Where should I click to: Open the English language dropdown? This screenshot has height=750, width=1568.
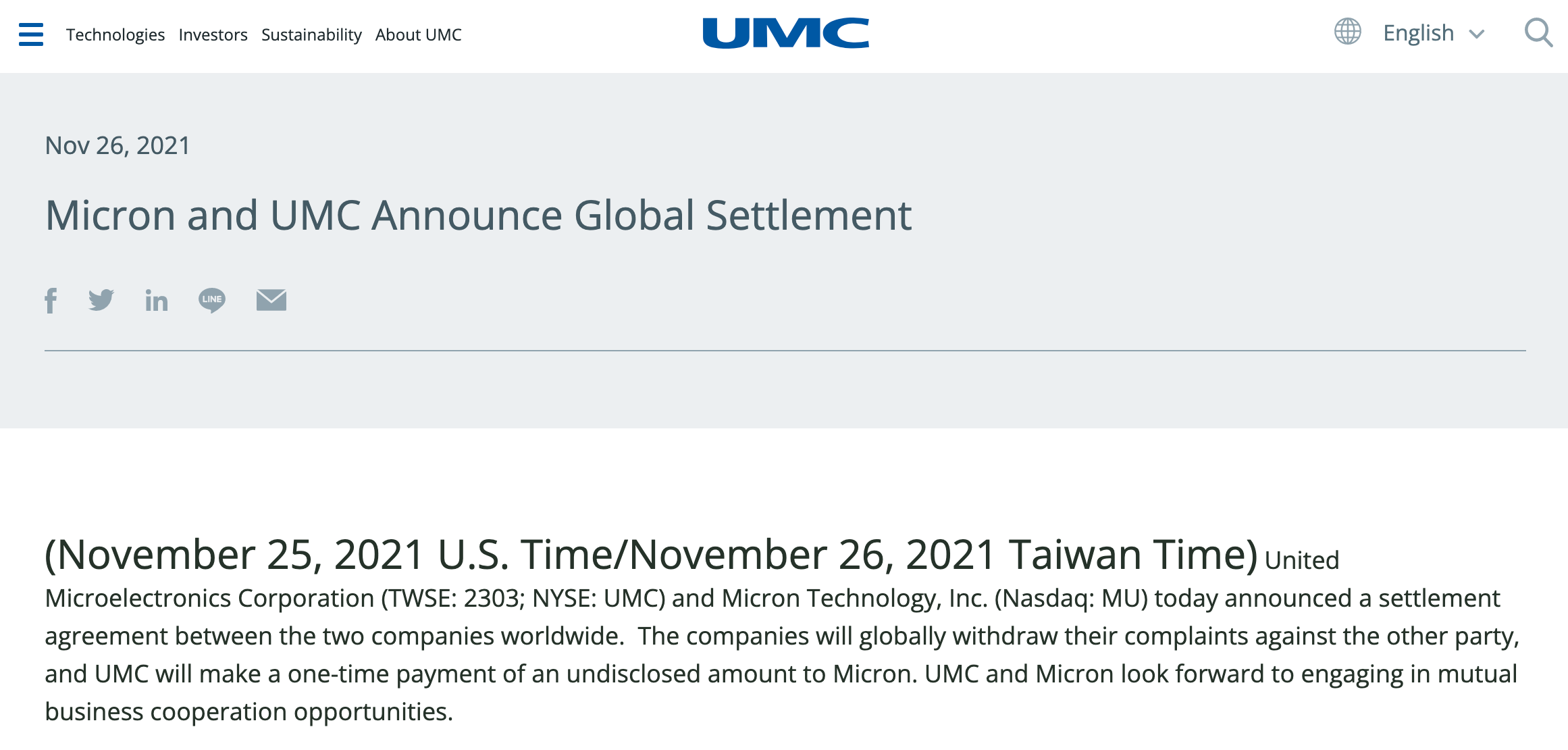tap(1418, 33)
